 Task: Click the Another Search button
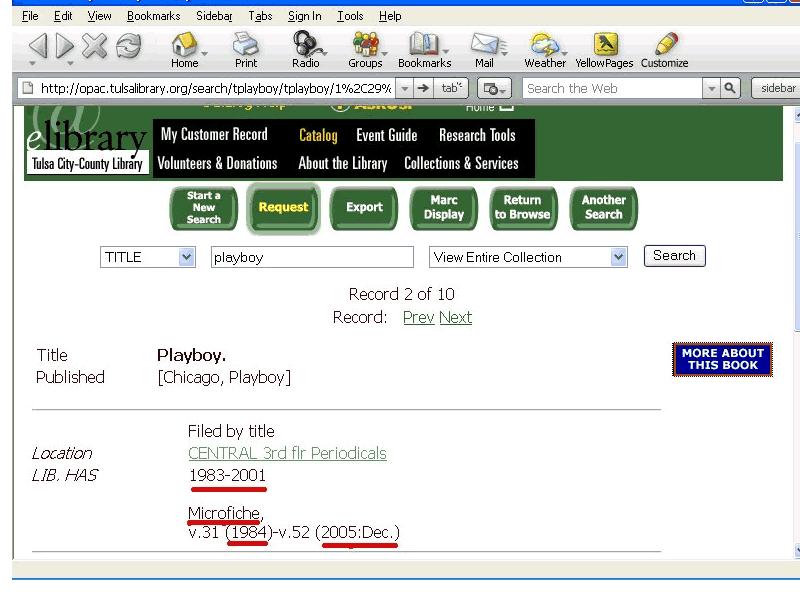[604, 208]
